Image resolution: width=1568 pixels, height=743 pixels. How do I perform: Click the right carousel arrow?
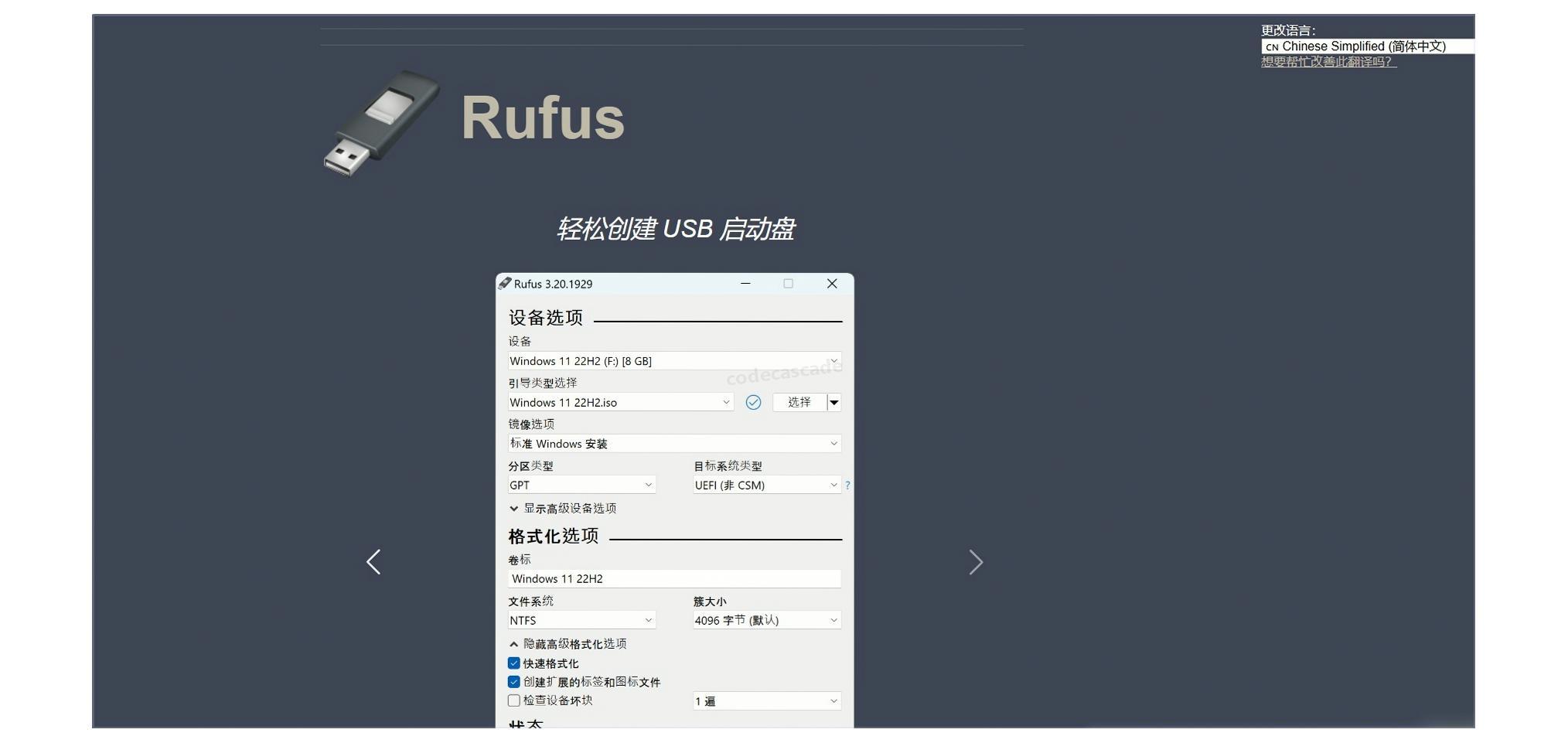977,562
